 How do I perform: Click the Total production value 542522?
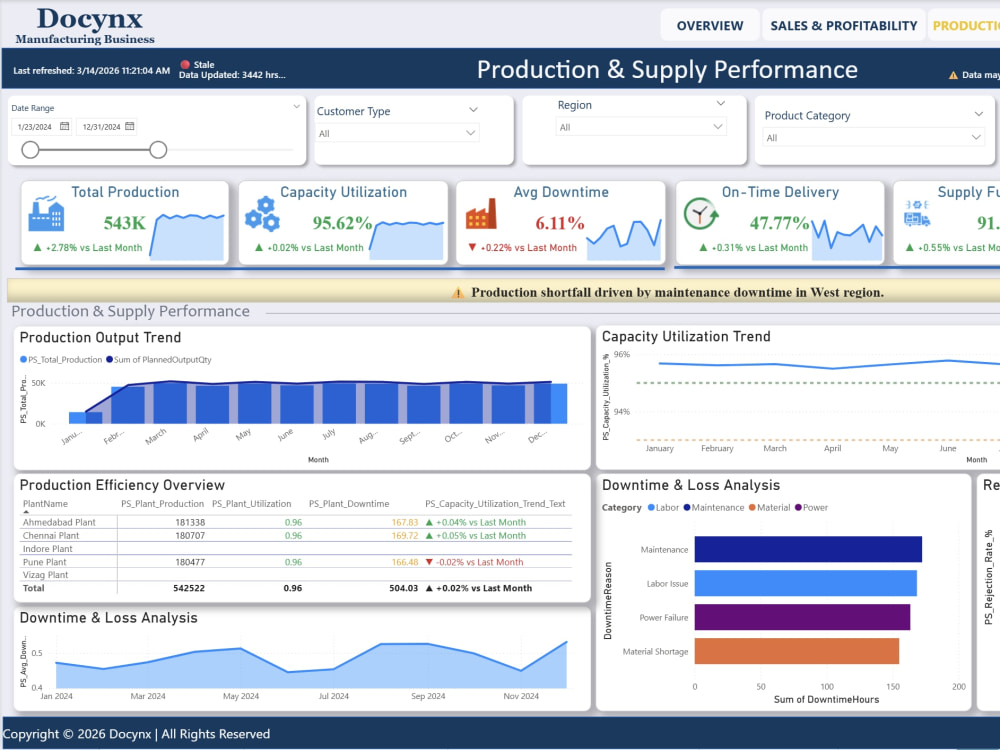[x=189, y=588]
